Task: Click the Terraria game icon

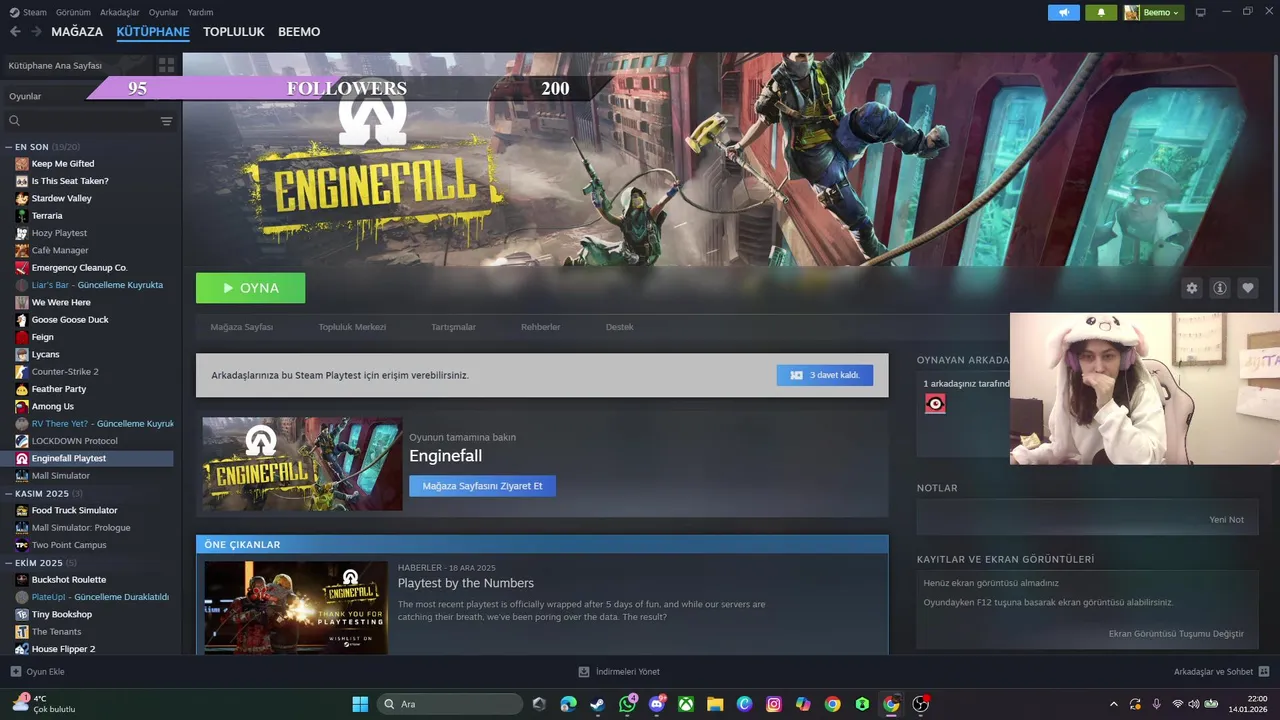Action: click(22, 215)
